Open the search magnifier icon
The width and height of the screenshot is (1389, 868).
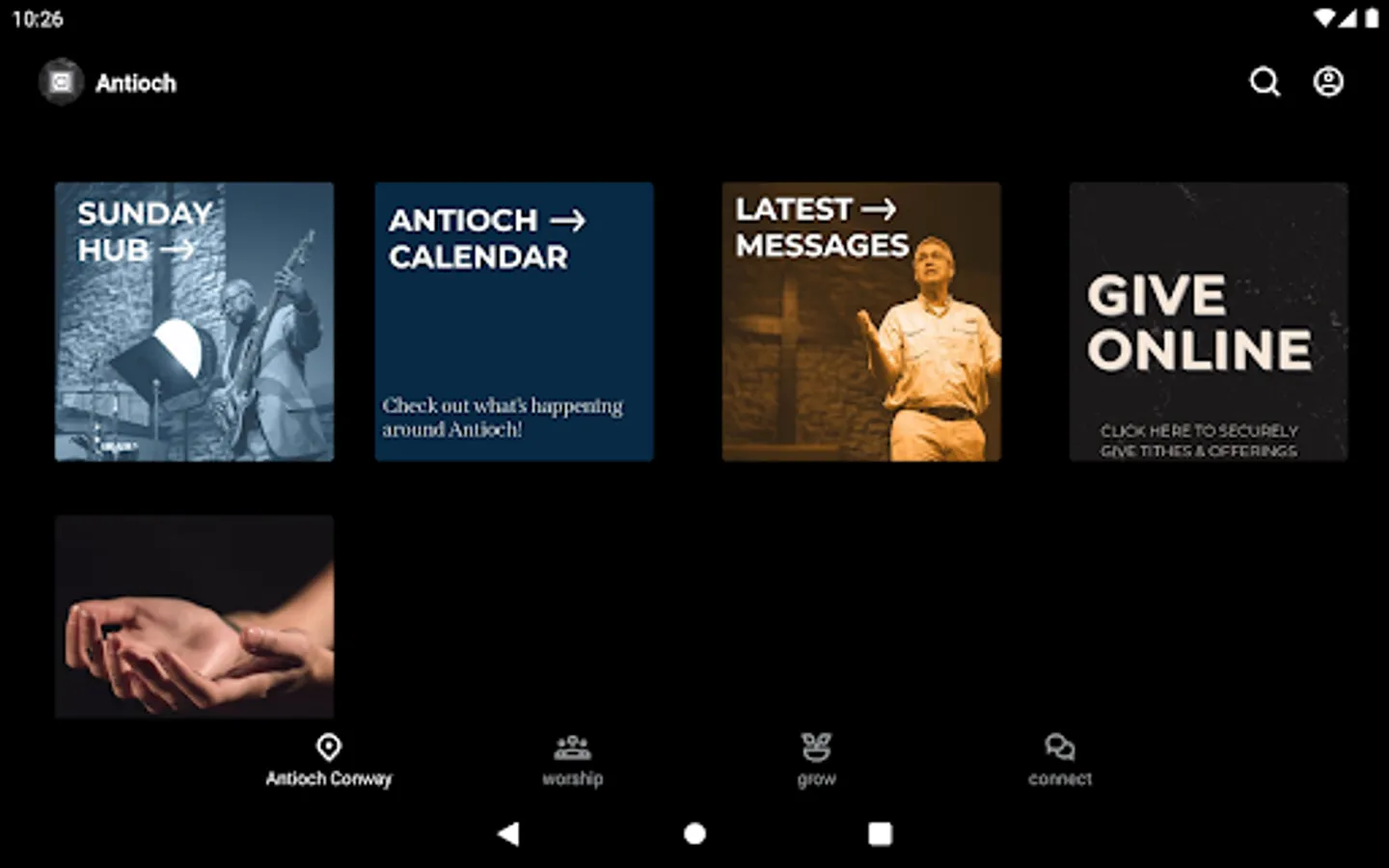[1265, 82]
